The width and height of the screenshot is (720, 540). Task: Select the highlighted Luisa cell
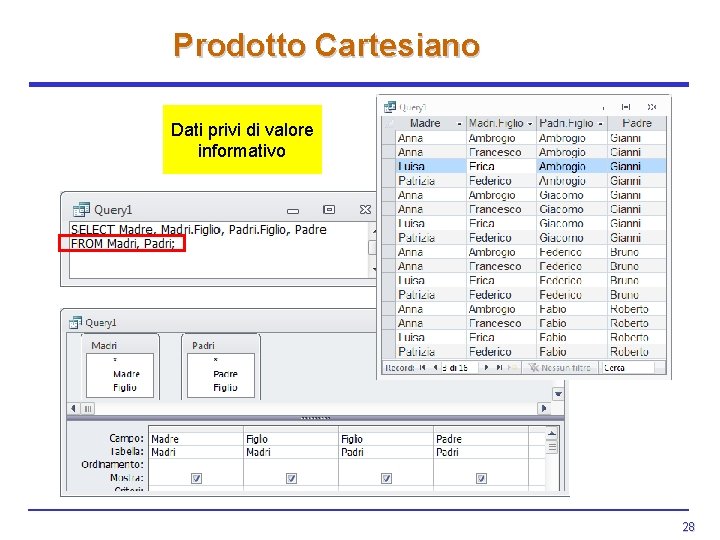[431, 166]
